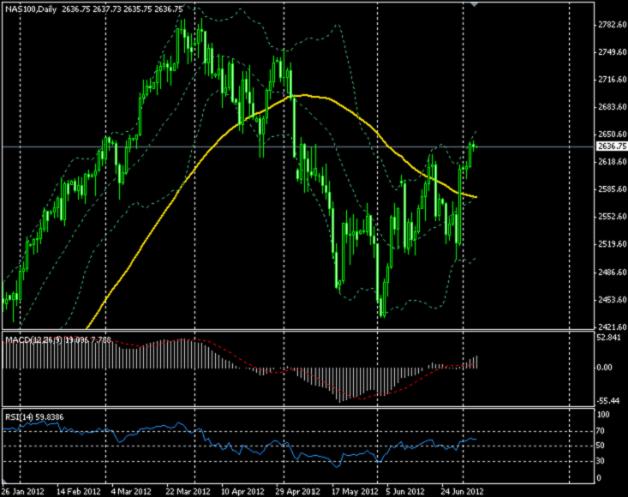Click the 14 Feb 2012 date label
This screenshot has height=497, width=628.
pos(78,491)
